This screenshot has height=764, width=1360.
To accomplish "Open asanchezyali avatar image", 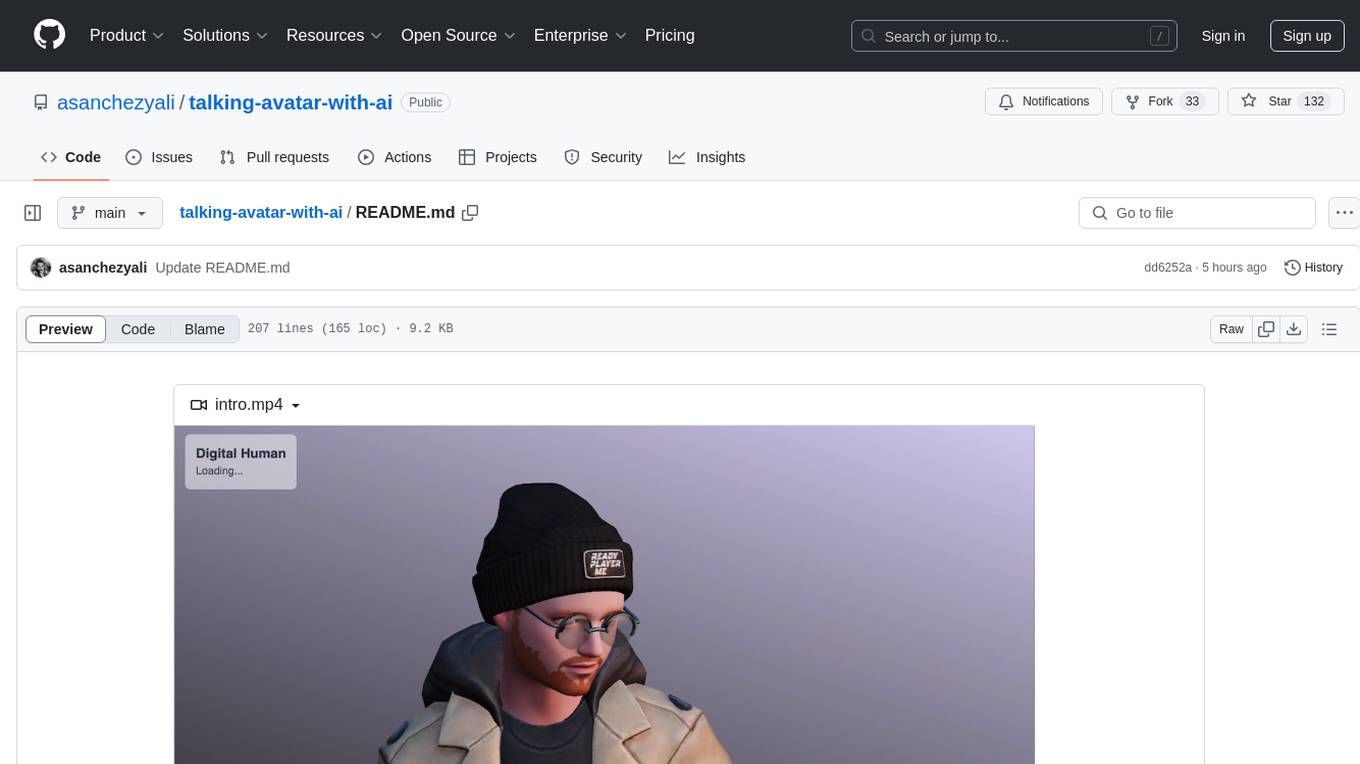I will click(x=41, y=268).
